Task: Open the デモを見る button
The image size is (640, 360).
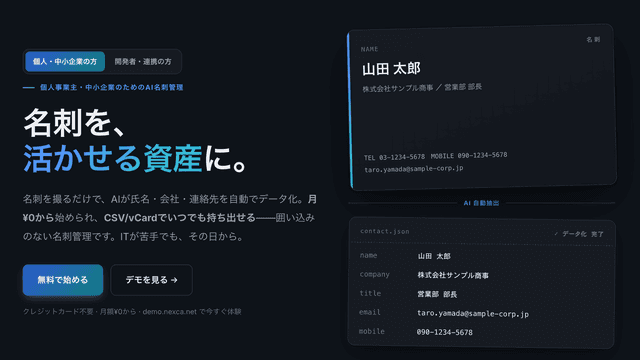Action: 151,280
